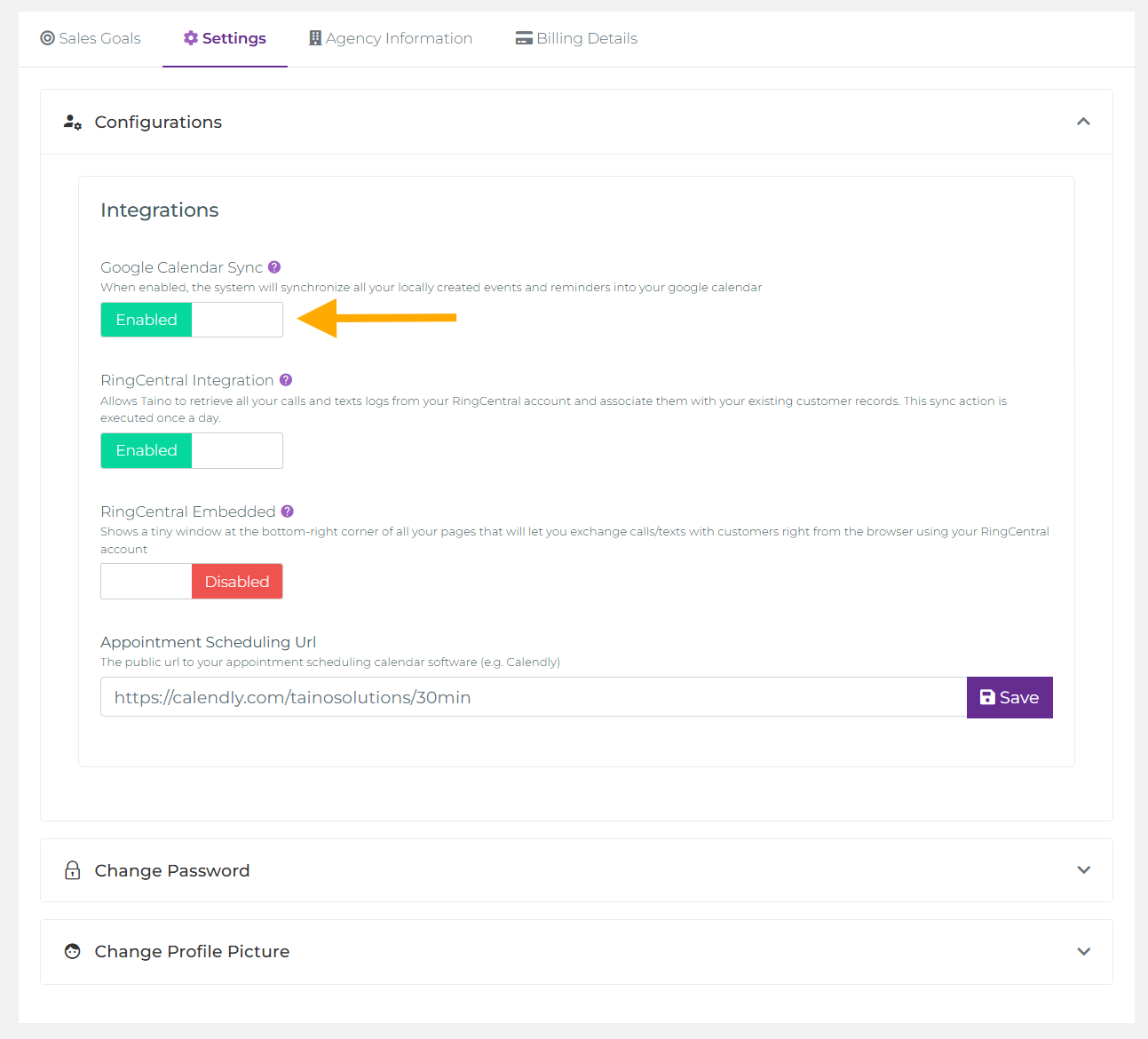Disable Google Calendar Sync
Image resolution: width=1148 pixels, height=1039 pixels.
click(x=236, y=319)
